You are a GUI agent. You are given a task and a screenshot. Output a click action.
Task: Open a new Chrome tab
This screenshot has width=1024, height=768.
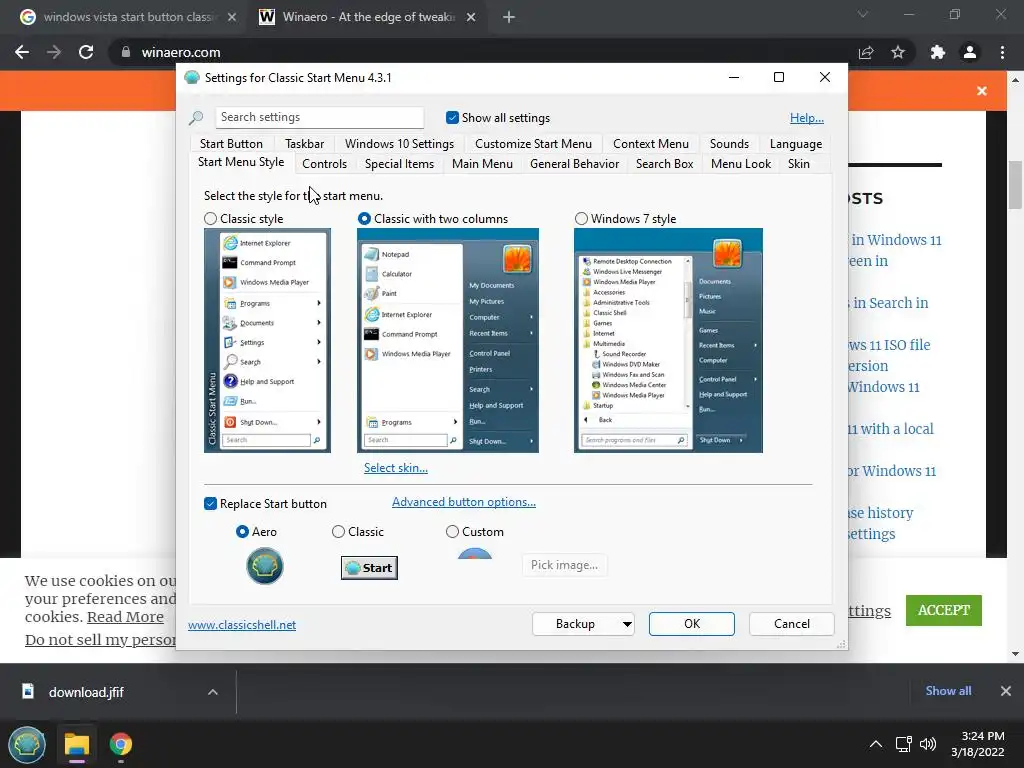(509, 18)
